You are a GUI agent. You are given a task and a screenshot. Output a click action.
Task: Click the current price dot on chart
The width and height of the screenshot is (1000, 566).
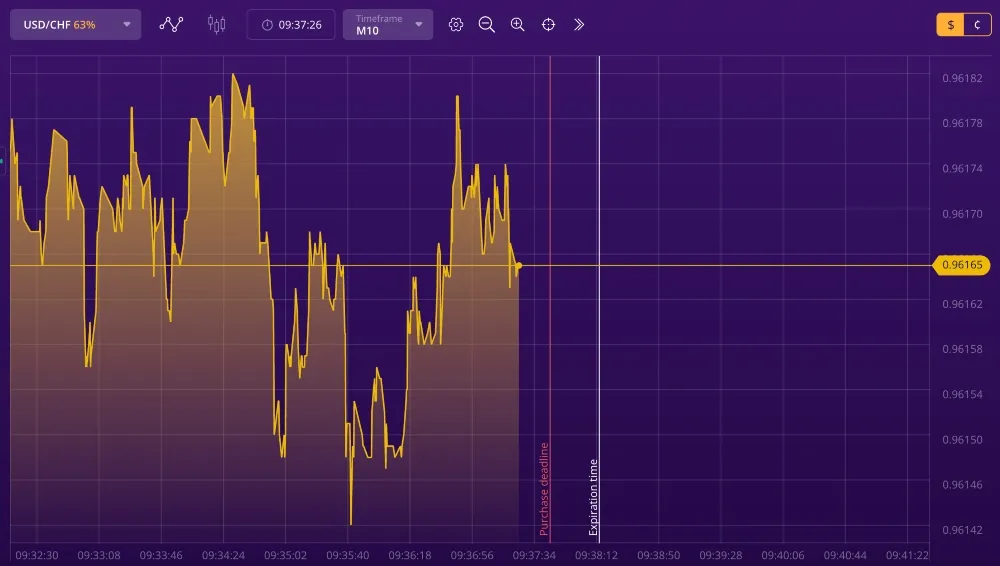[x=518, y=265]
